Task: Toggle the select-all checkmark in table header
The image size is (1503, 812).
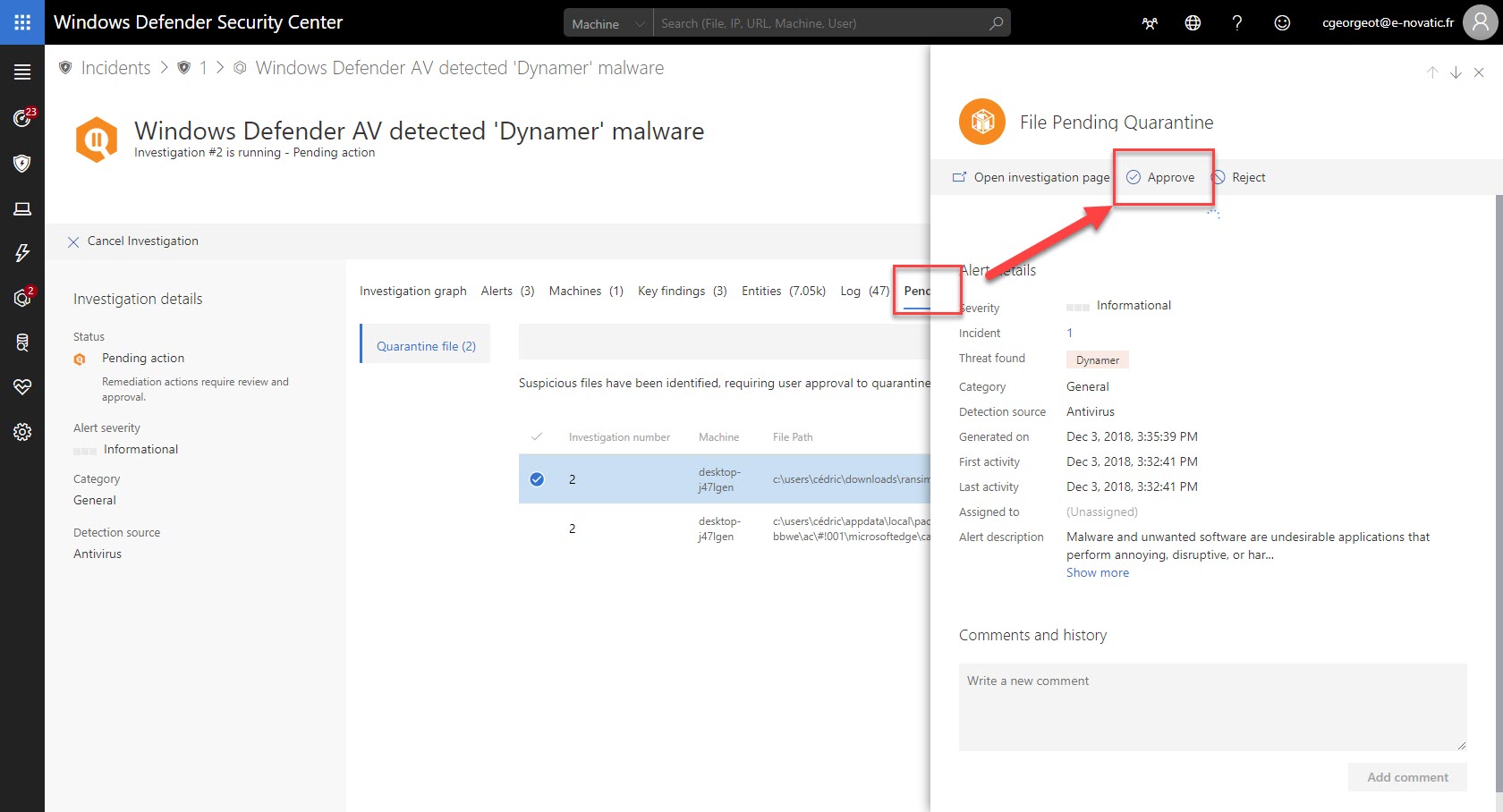Action: pos(537,436)
